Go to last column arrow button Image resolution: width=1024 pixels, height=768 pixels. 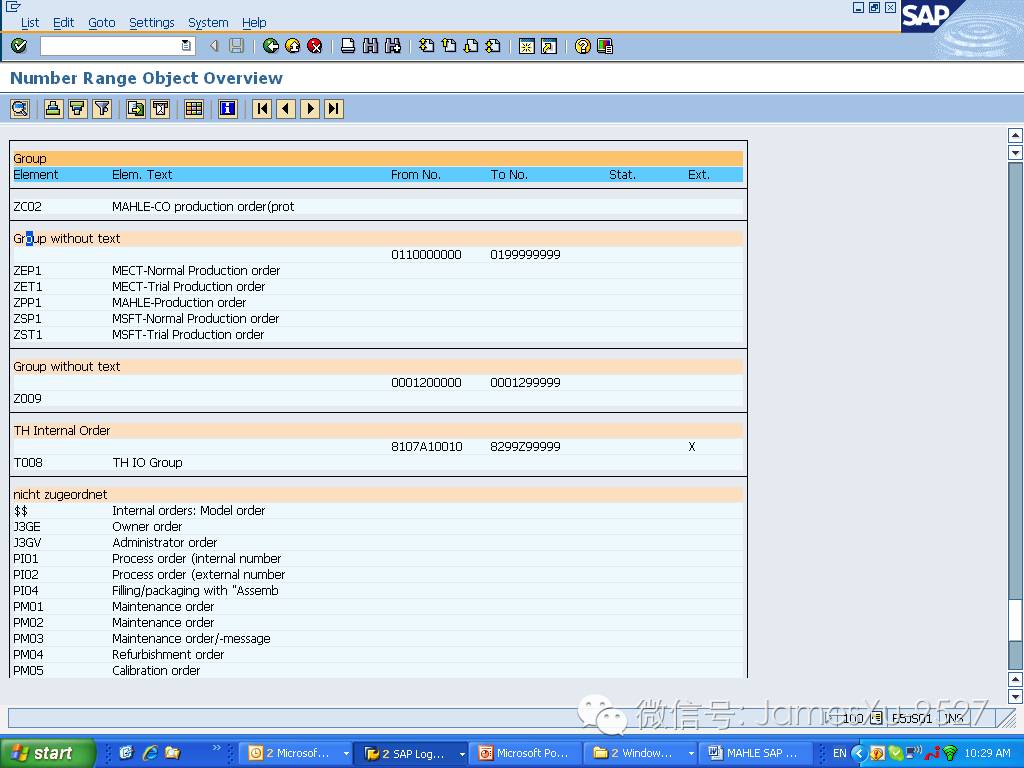(x=334, y=108)
